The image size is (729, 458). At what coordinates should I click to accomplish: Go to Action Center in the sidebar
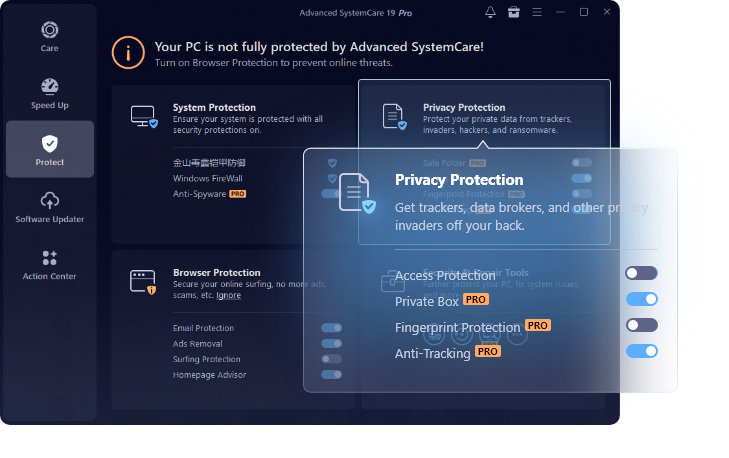pos(50,263)
